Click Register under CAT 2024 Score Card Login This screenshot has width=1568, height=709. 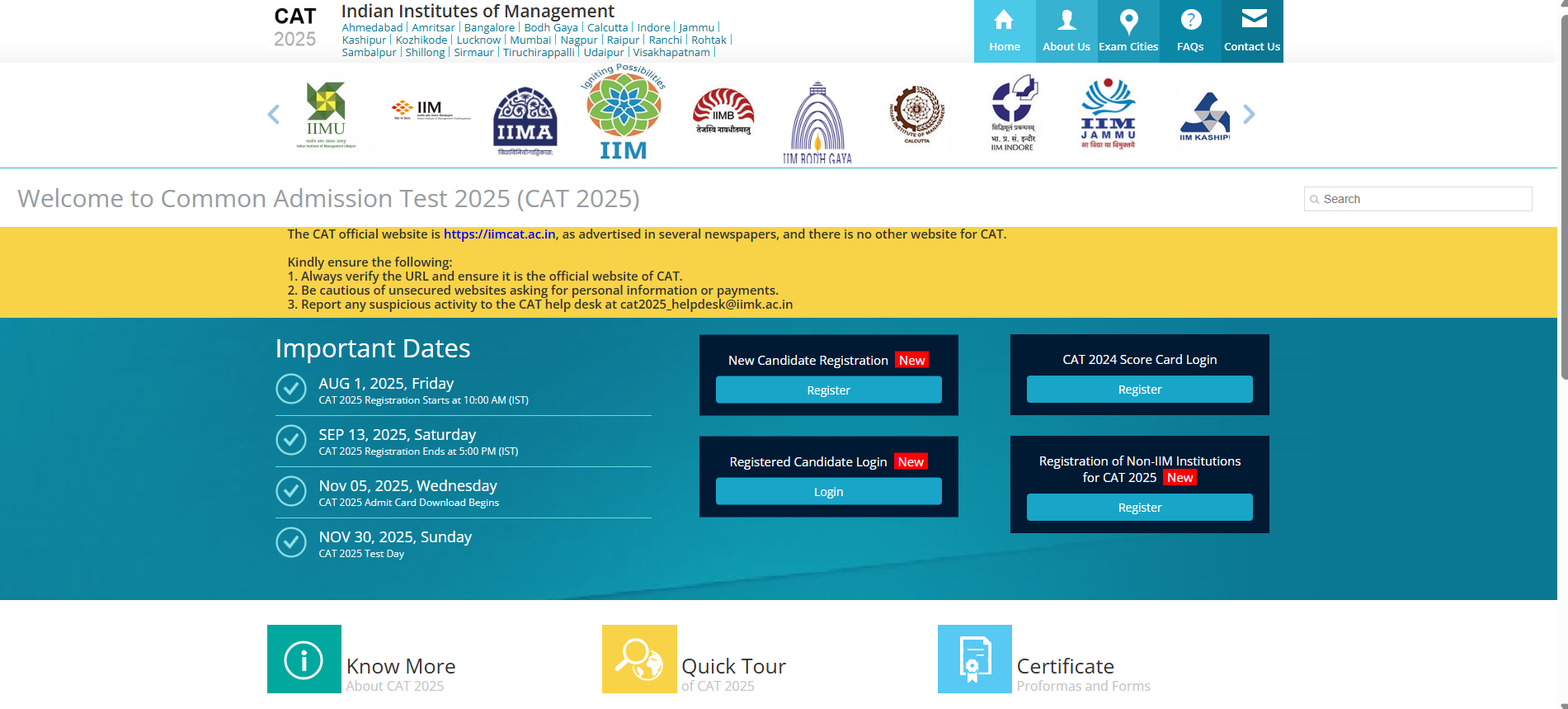pyautogui.click(x=1140, y=390)
